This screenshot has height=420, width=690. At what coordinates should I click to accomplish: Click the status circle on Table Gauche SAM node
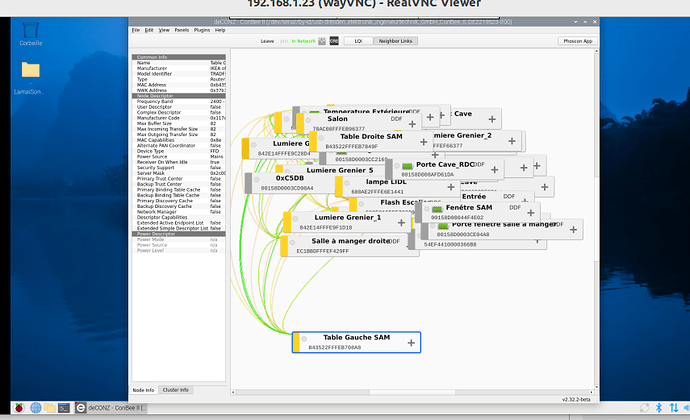point(304,339)
